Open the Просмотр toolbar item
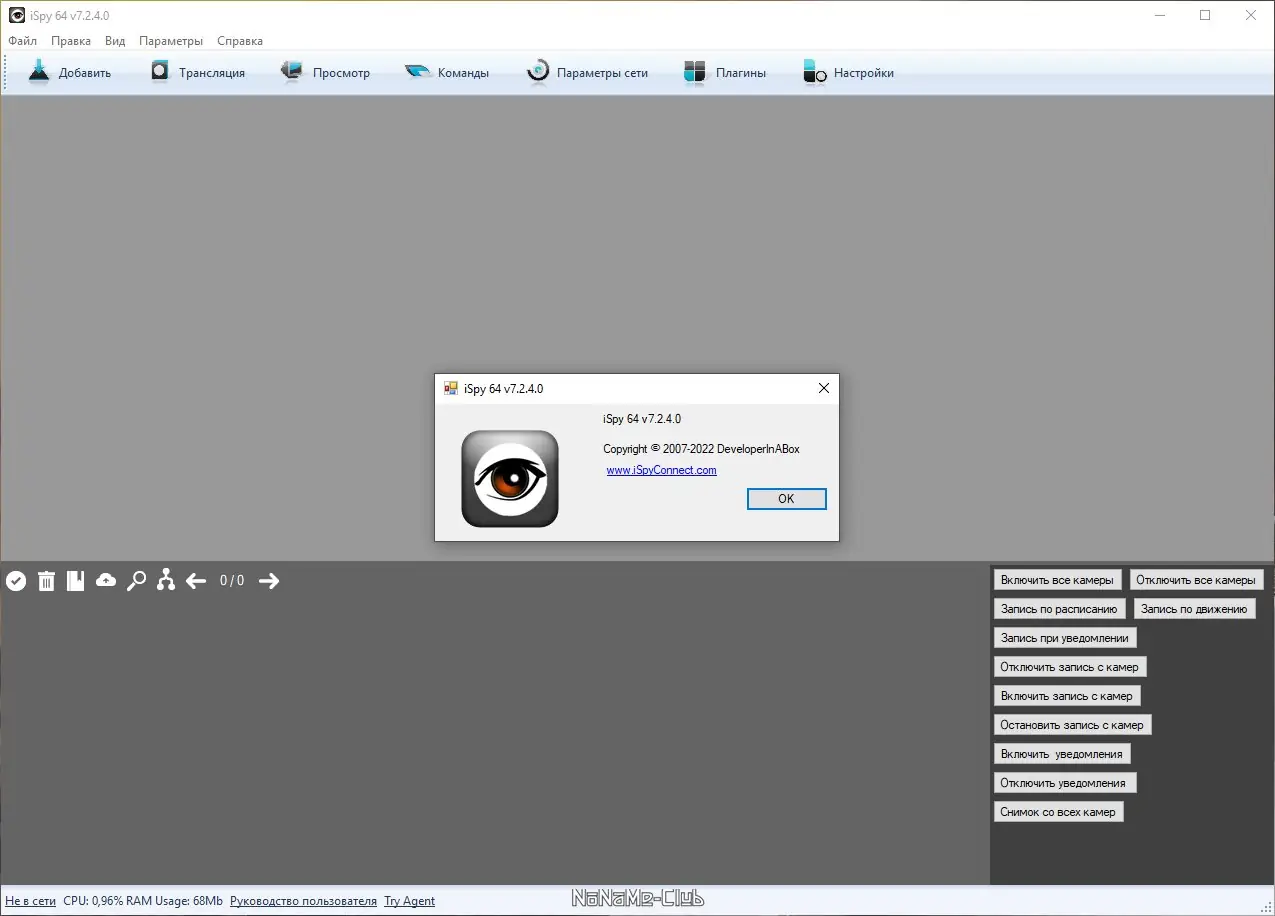This screenshot has width=1275, height=916. (x=325, y=72)
